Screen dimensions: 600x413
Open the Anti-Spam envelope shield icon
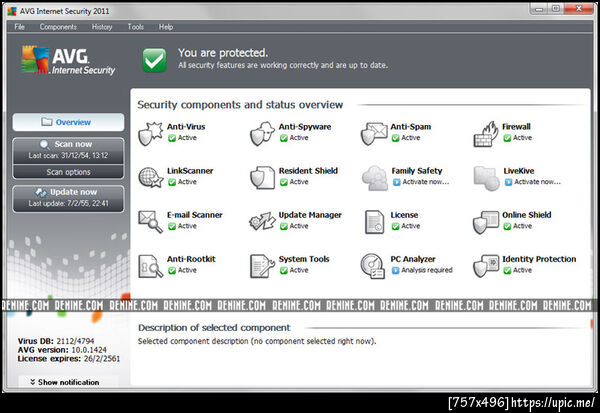pos(374,134)
